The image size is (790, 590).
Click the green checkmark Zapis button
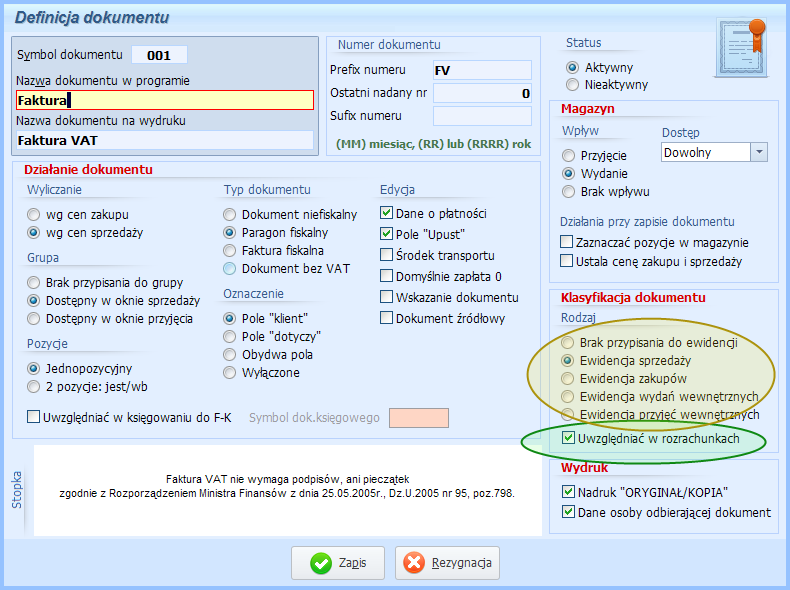click(x=338, y=563)
